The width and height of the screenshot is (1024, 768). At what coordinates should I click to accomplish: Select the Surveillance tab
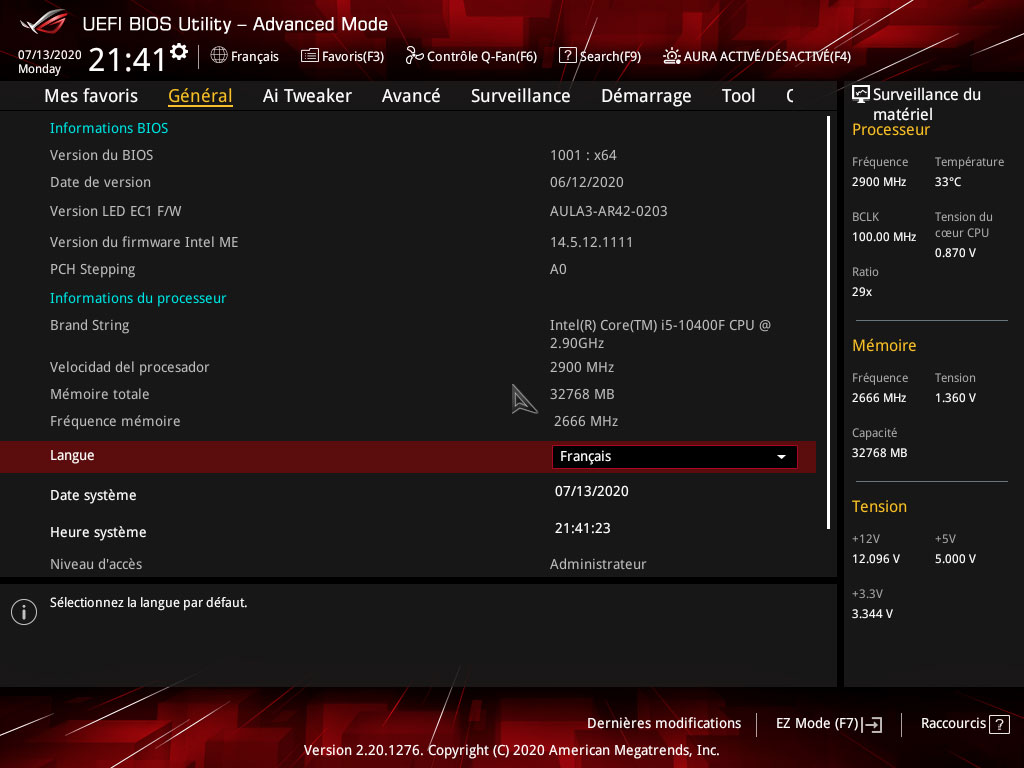coord(520,96)
